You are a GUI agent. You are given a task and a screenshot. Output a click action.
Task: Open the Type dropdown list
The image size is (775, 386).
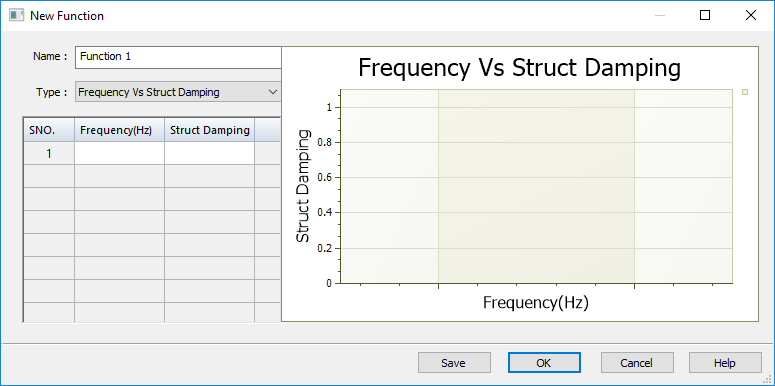click(178, 92)
